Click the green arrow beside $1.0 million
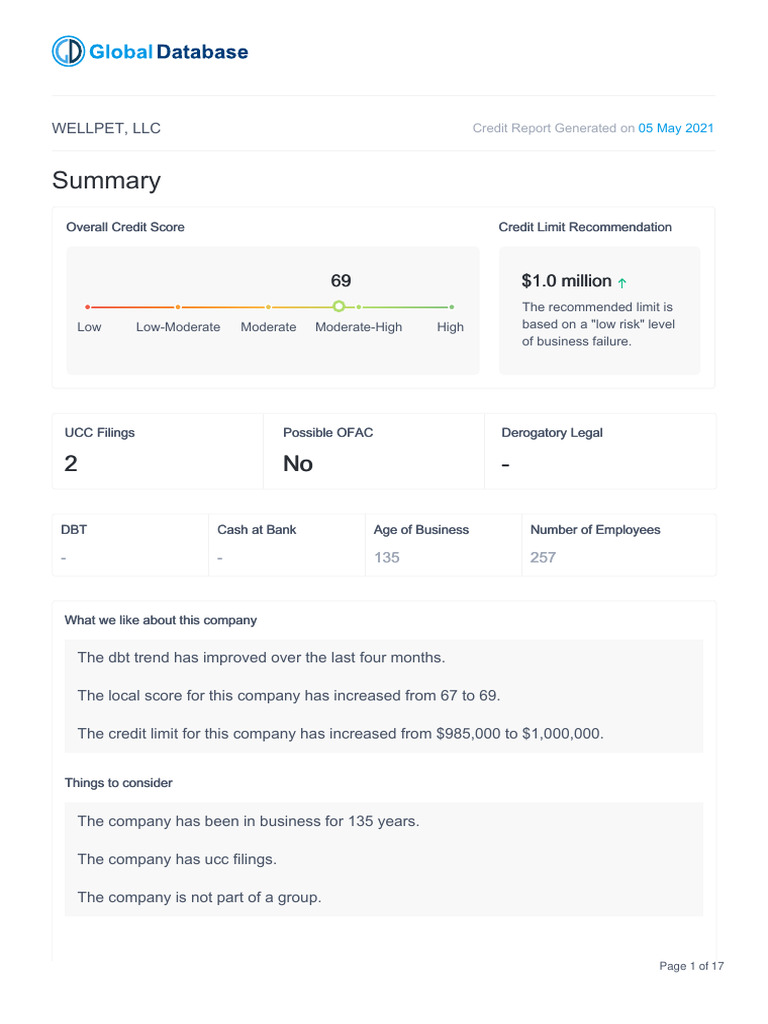This screenshot has width=768, height=1024. (623, 283)
